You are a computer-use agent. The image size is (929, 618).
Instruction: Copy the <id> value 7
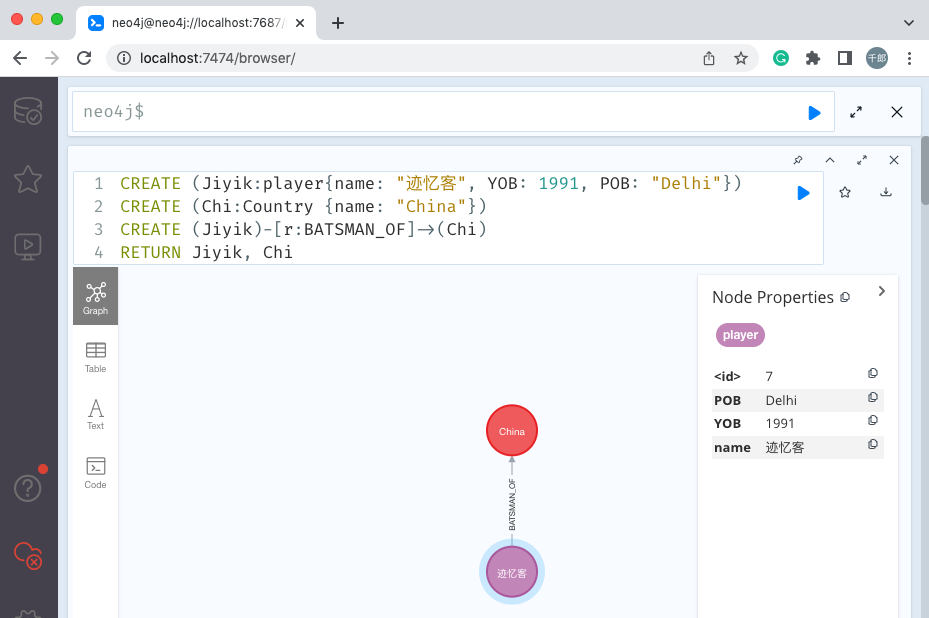click(x=873, y=373)
